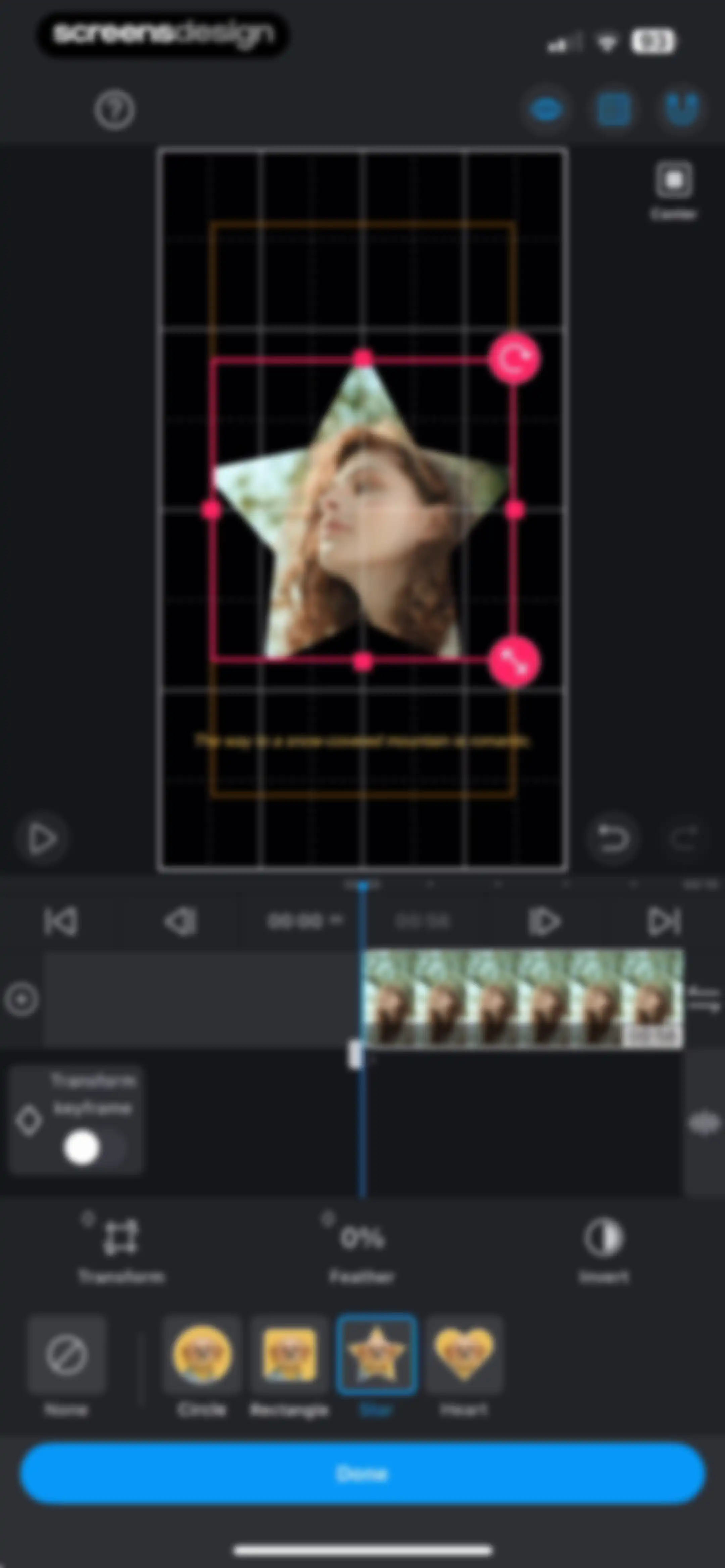Choose the Star mask shape

pyautogui.click(x=376, y=1367)
